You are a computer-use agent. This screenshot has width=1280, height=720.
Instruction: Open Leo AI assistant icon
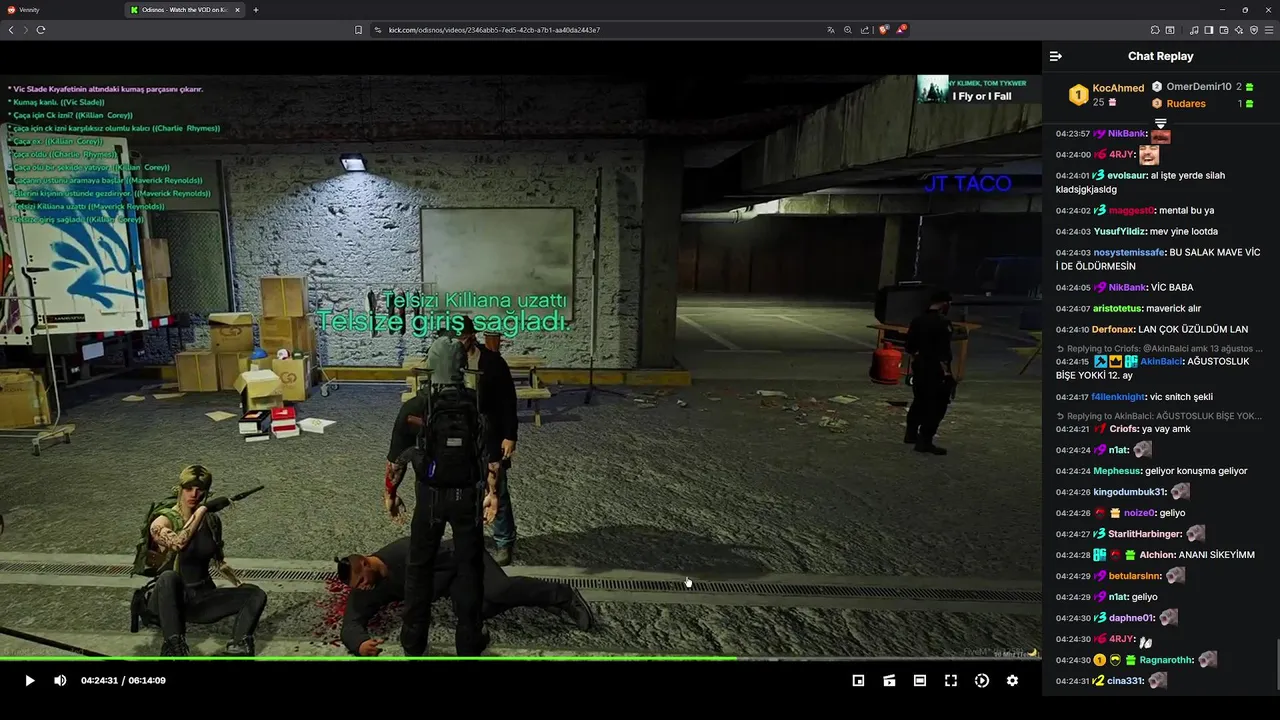[x=1238, y=30]
